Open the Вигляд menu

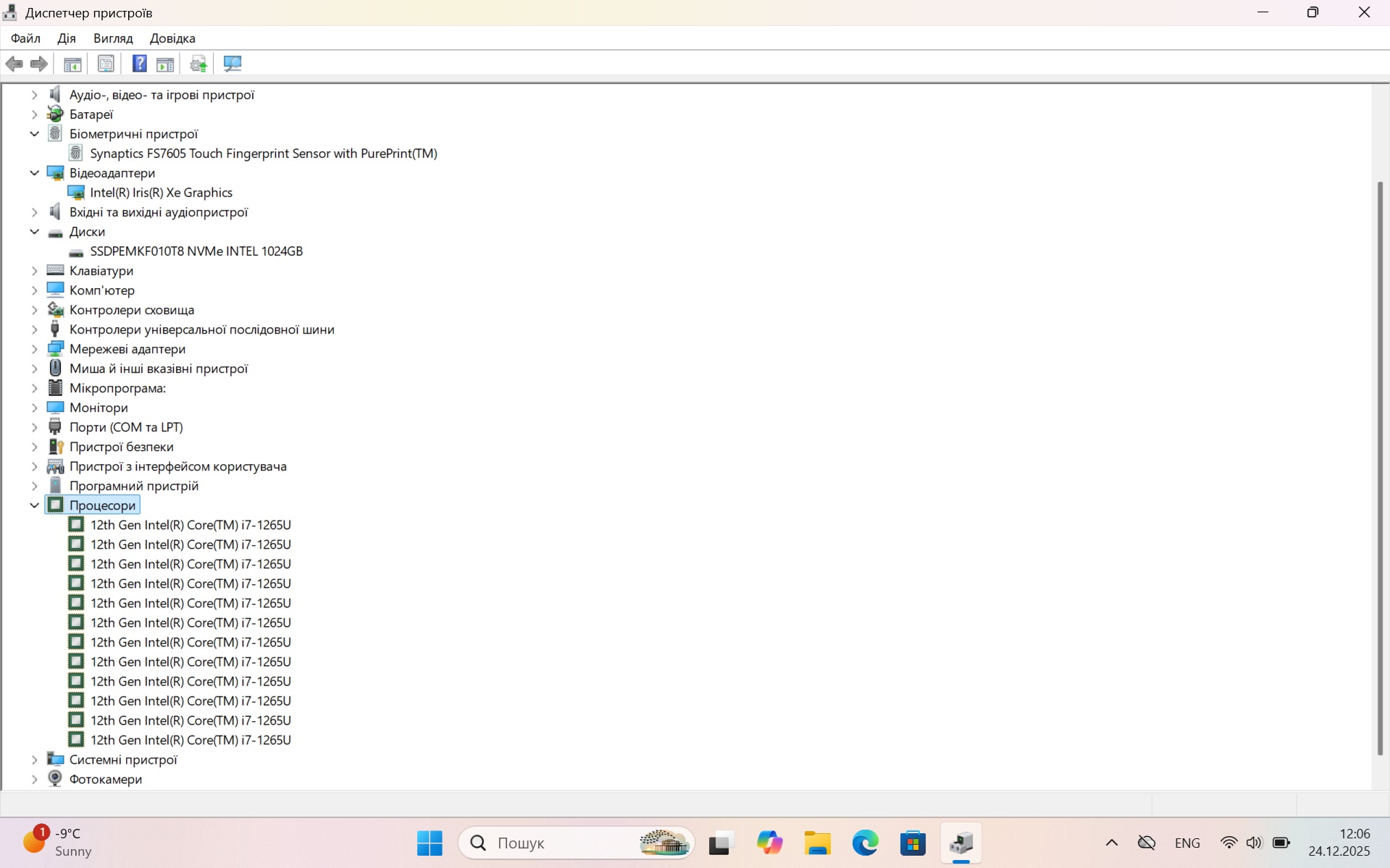pos(113,38)
